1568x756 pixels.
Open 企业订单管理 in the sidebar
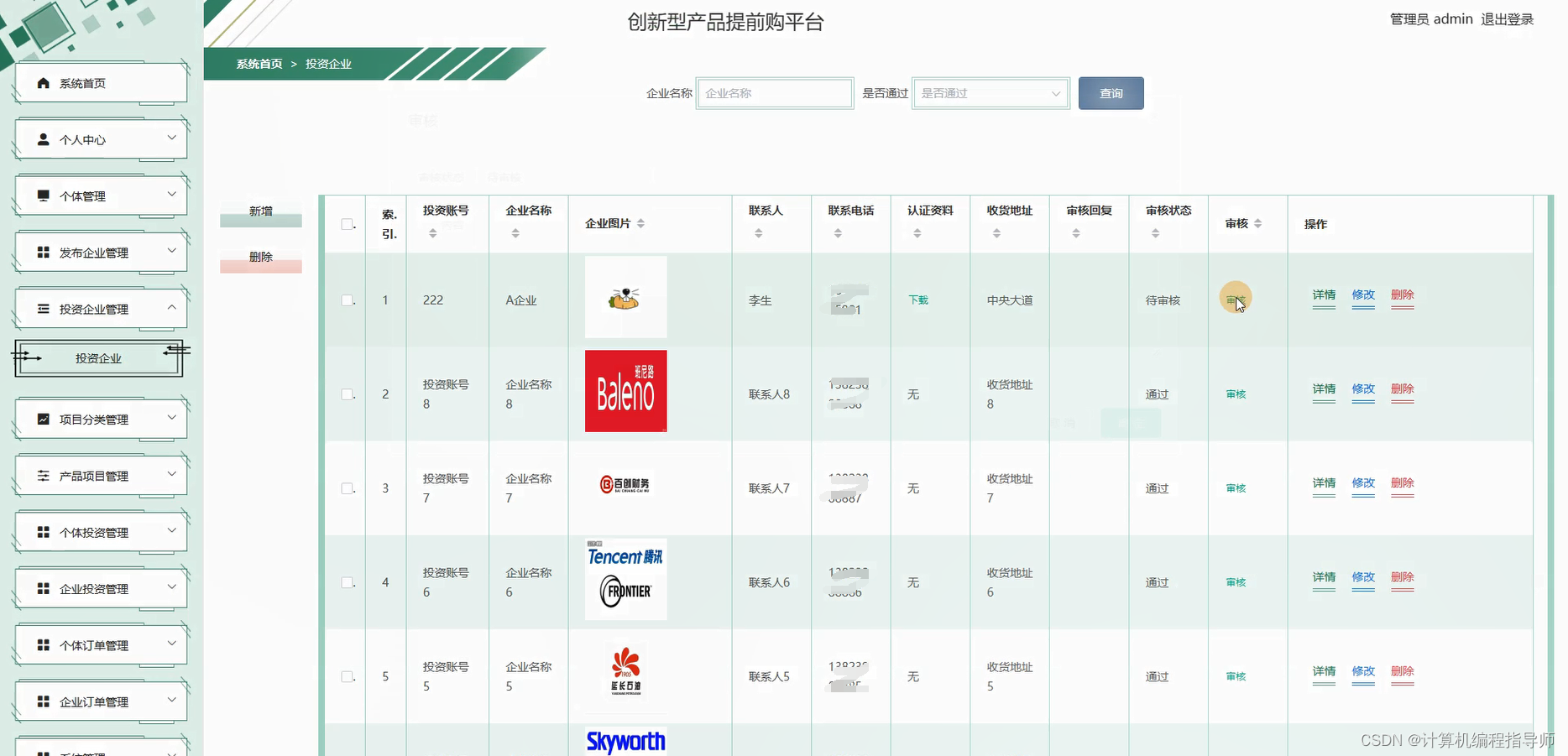point(101,701)
